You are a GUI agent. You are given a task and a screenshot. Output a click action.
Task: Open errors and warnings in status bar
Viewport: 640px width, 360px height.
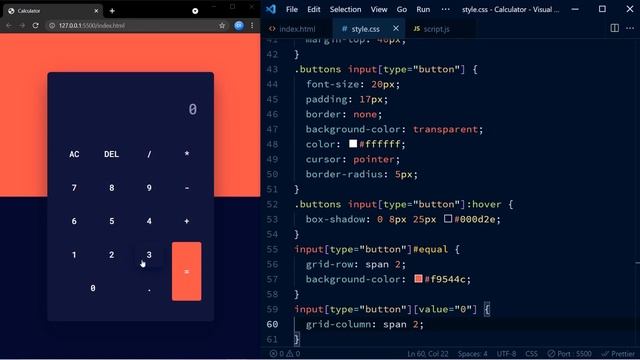[285, 354]
